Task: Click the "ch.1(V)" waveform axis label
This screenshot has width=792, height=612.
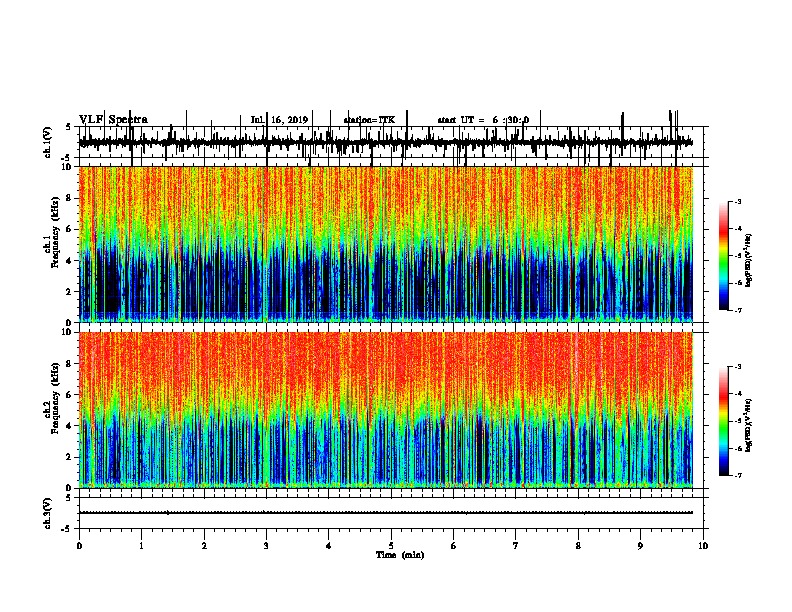Action: coord(48,142)
